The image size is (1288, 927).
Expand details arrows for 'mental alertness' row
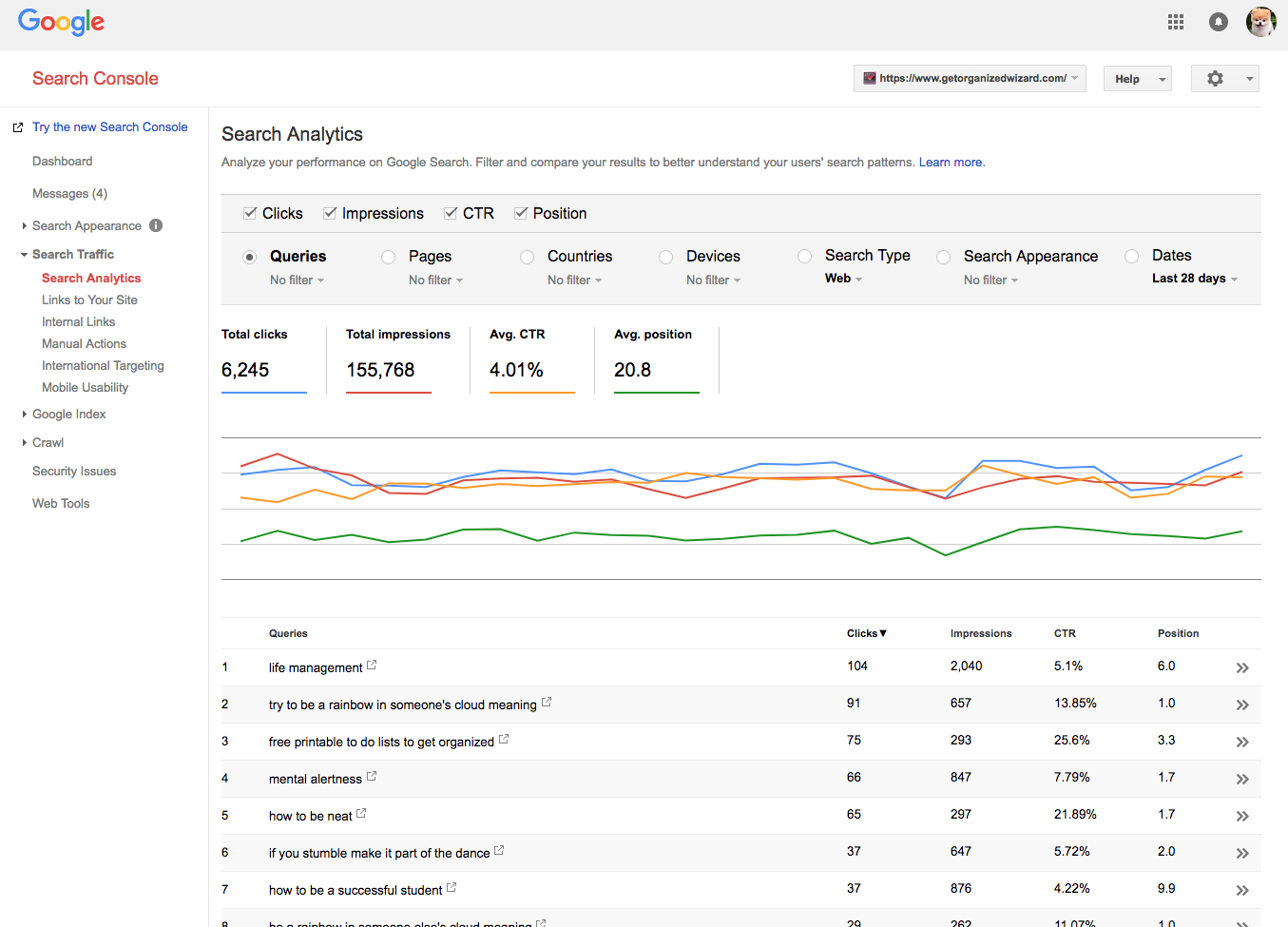[1241, 780]
